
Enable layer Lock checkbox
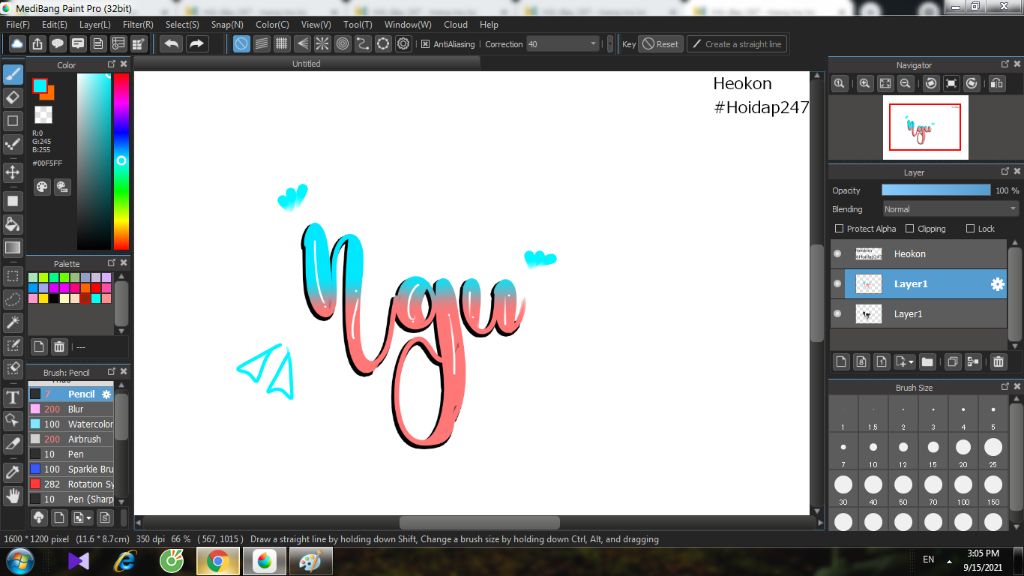[970, 229]
